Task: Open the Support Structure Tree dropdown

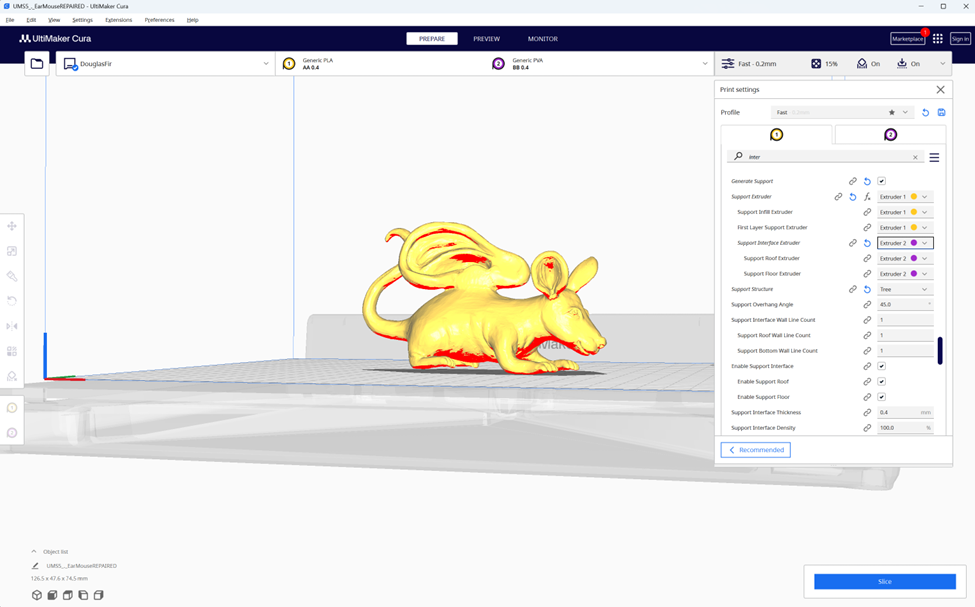Action: click(904, 289)
